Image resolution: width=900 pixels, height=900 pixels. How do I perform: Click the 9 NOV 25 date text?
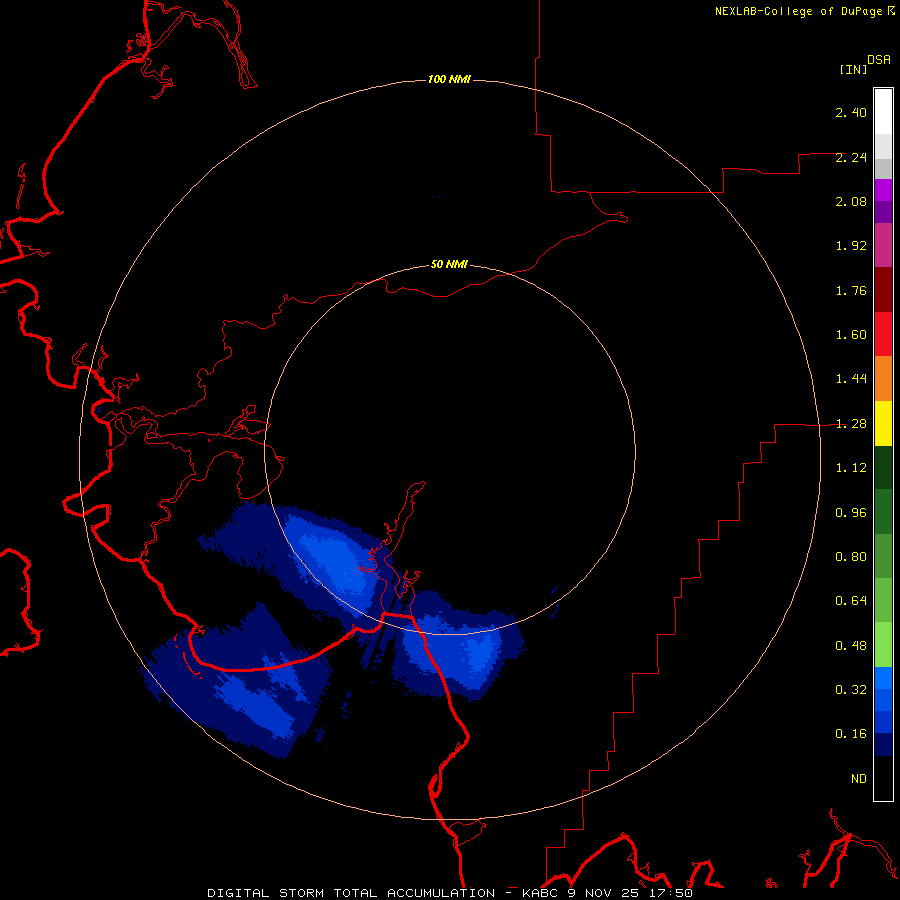[x=606, y=893]
